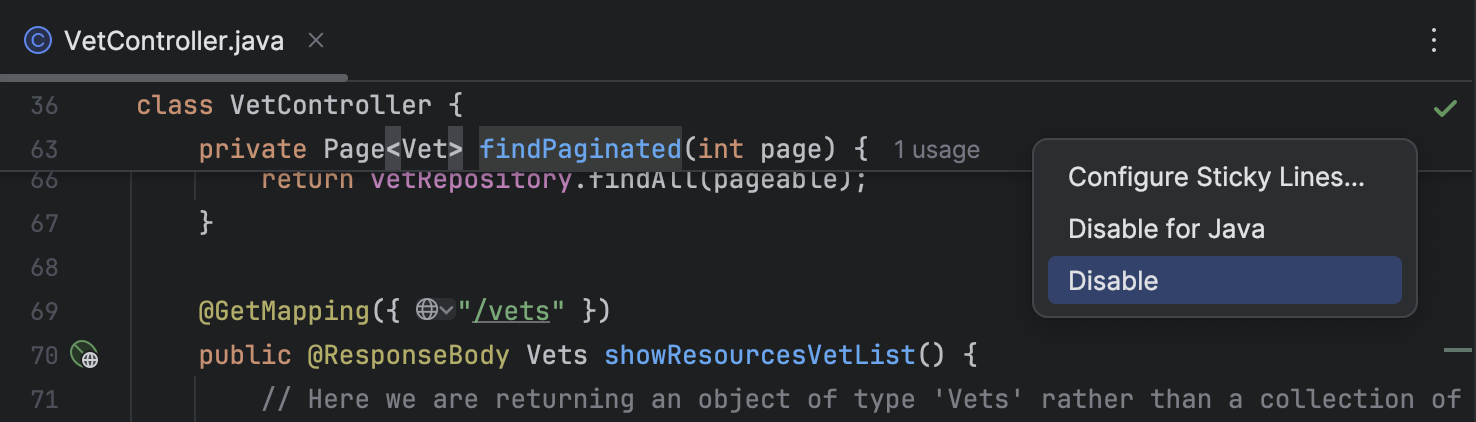Click the @GetMapping annotation text
The height and width of the screenshot is (422, 1476).
pyautogui.click(x=284, y=311)
